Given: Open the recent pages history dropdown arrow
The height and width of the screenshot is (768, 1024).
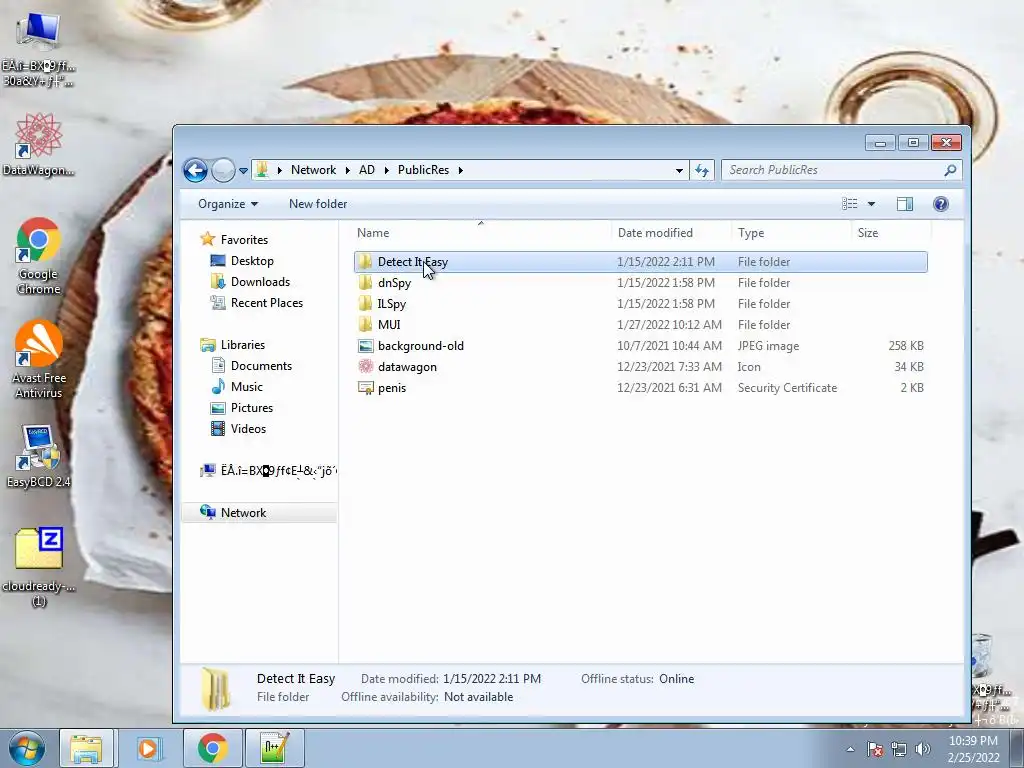Looking at the screenshot, I should pos(243,170).
